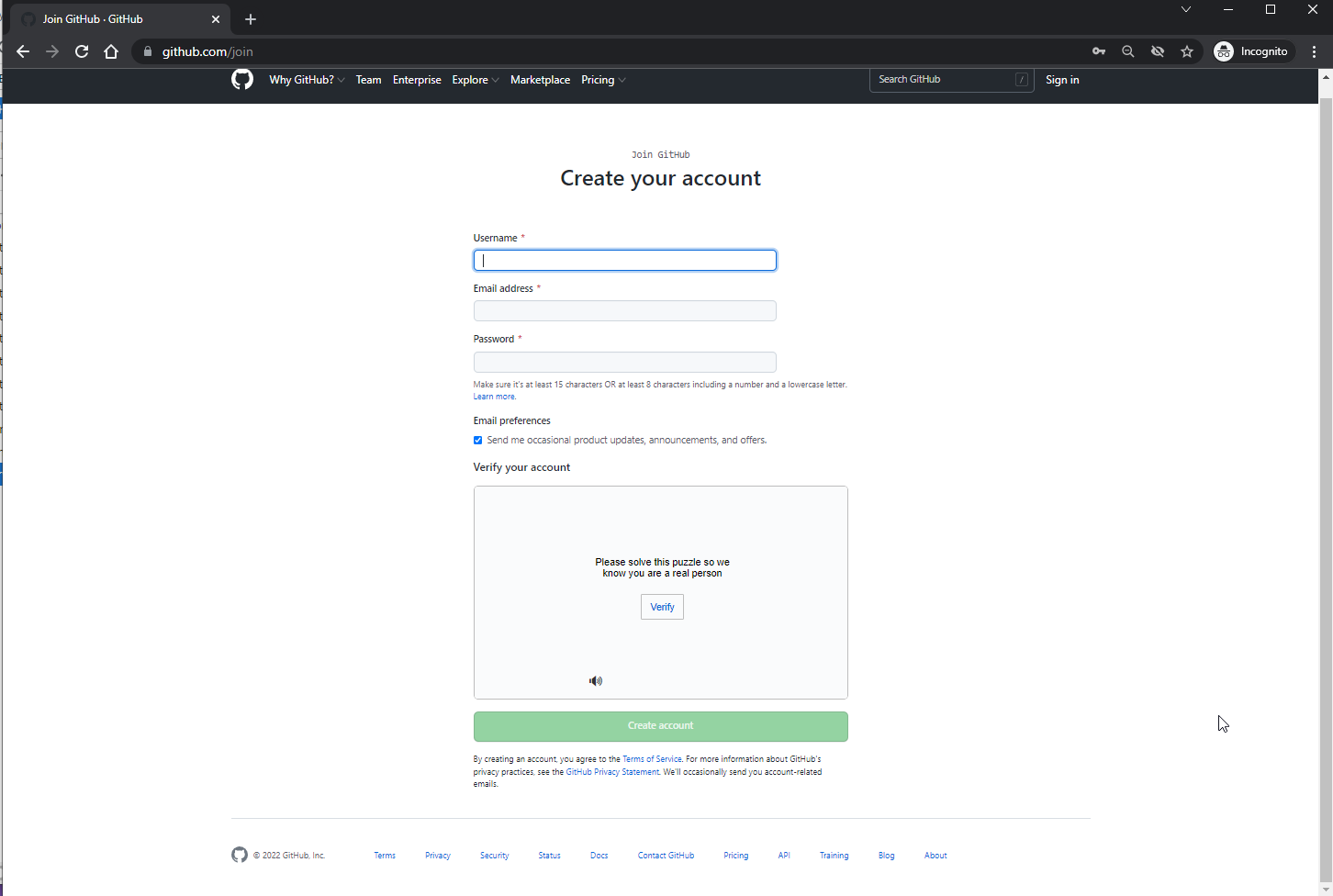Click the browser back arrow
Image resolution: width=1333 pixels, height=896 pixels.
tap(23, 51)
